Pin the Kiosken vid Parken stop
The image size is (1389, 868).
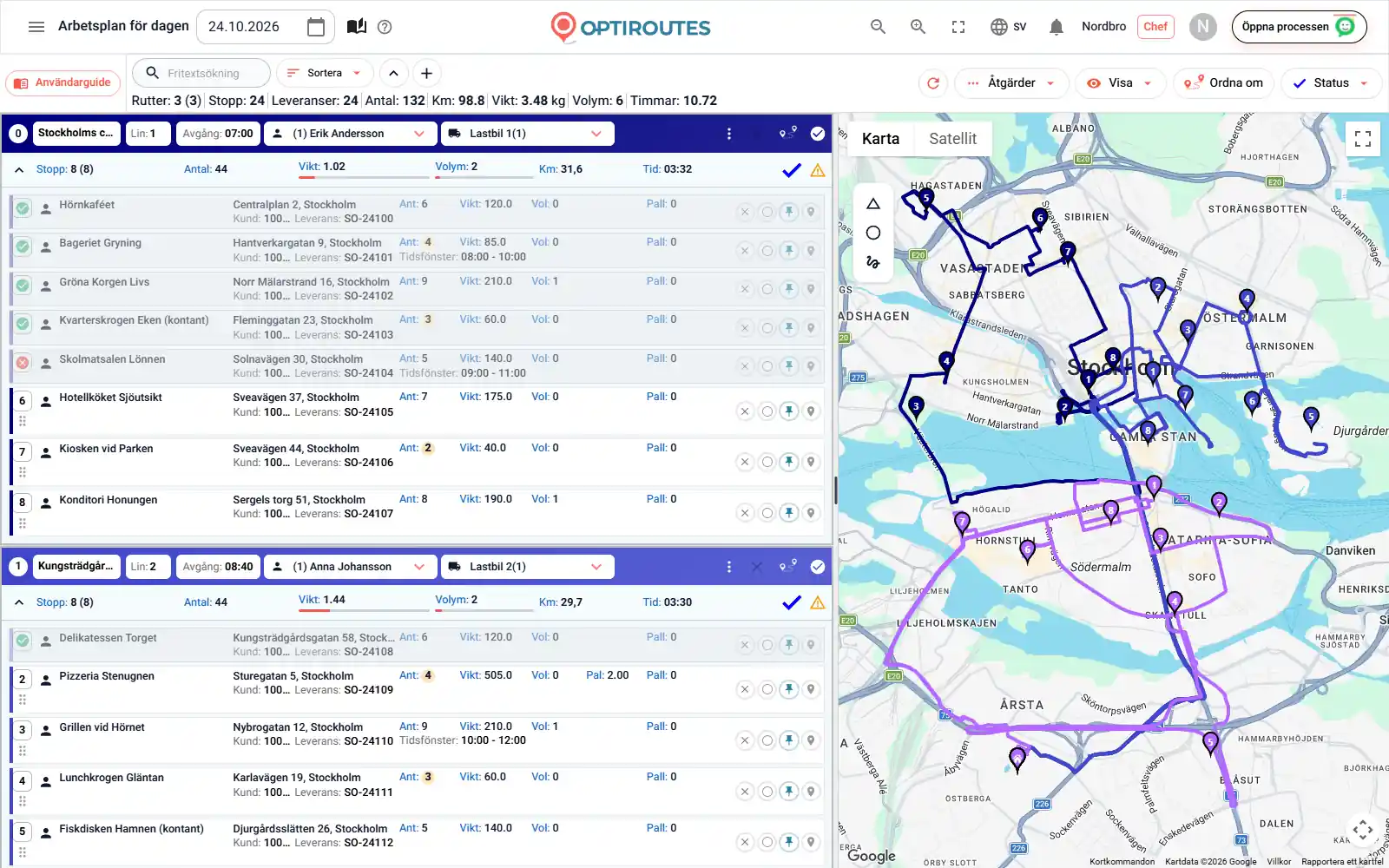(788, 462)
